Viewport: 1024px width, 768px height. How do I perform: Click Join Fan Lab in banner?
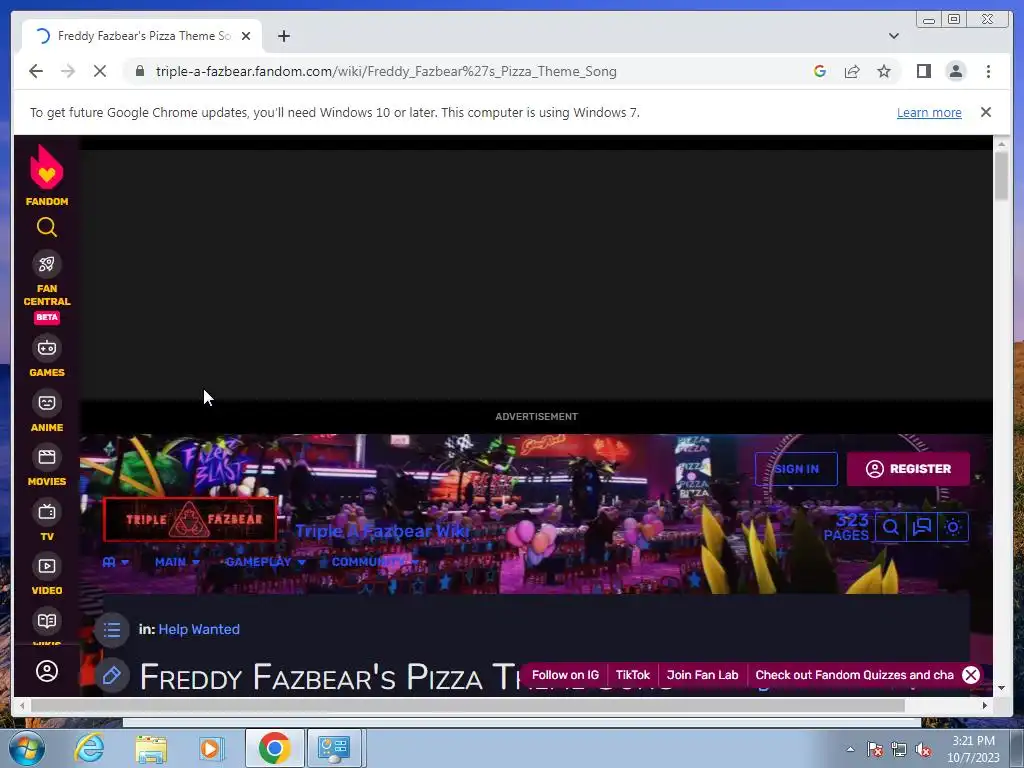click(x=702, y=675)
